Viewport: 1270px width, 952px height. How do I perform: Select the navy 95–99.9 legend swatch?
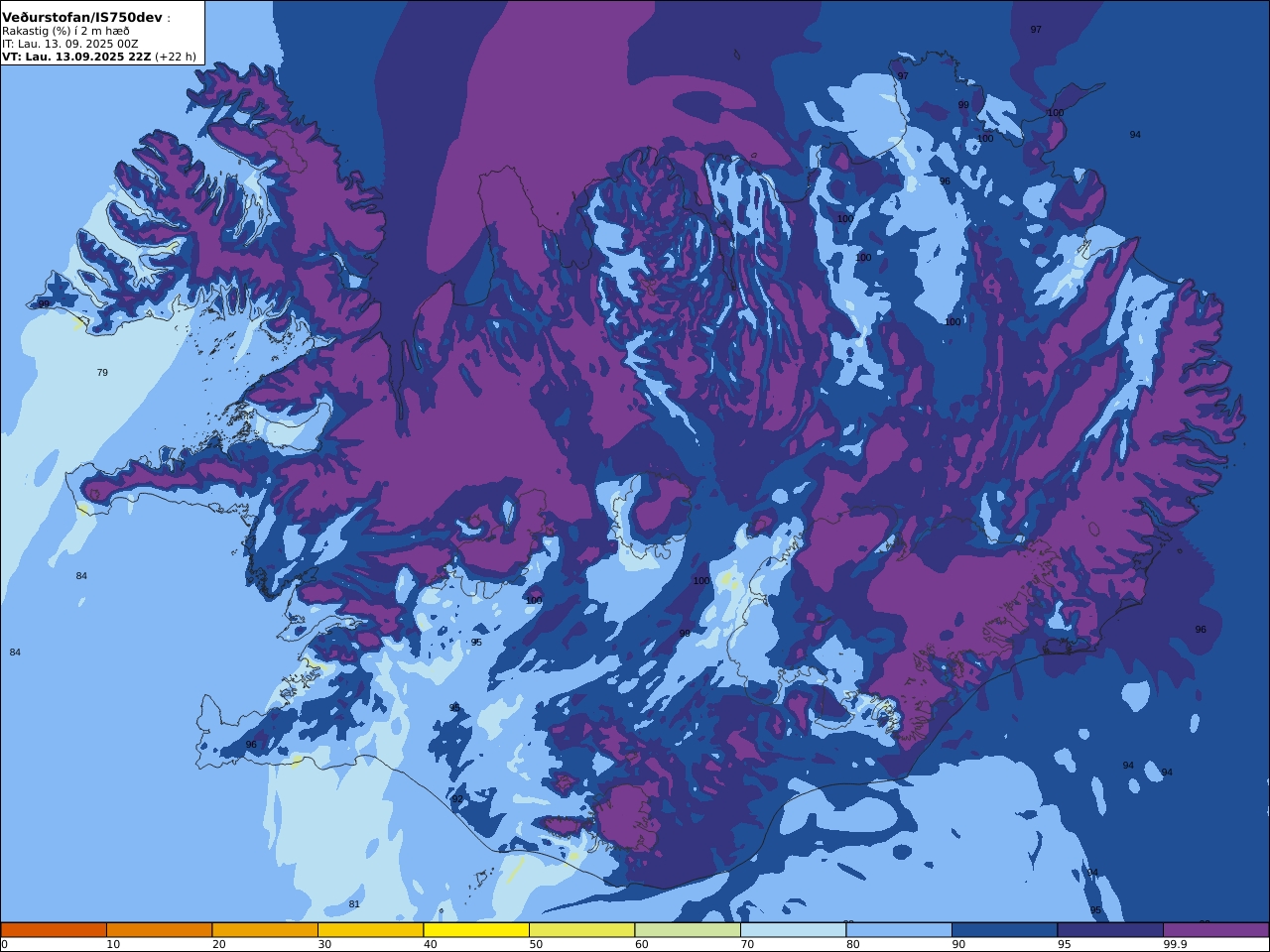coord(1110,930)
